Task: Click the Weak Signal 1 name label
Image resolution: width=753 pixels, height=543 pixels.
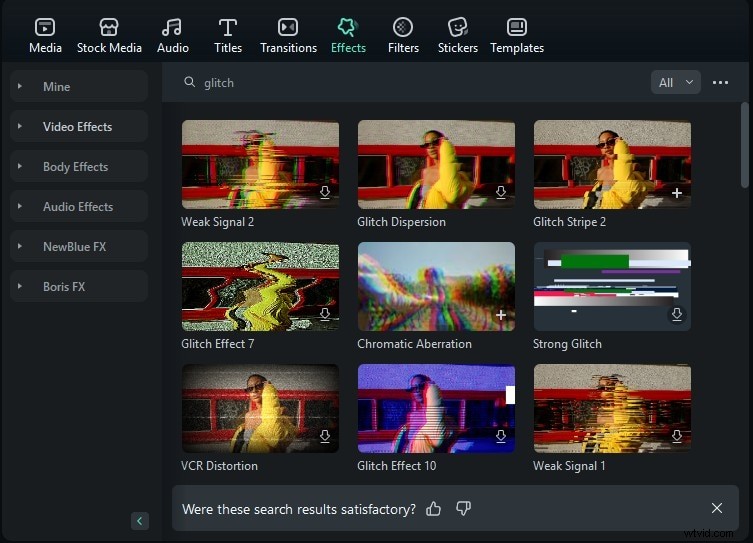Action: 569,466
